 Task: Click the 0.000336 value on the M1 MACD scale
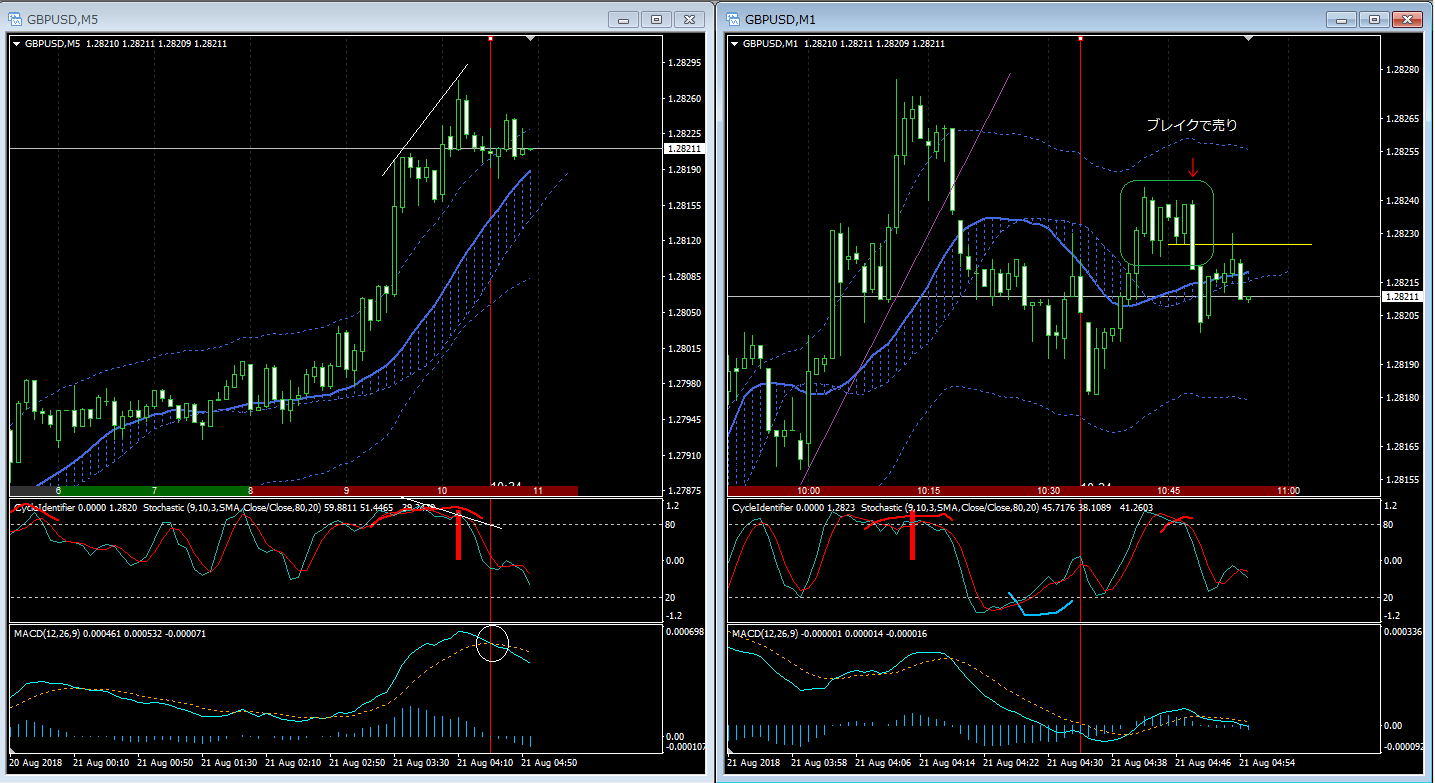tap(1405, 631)
